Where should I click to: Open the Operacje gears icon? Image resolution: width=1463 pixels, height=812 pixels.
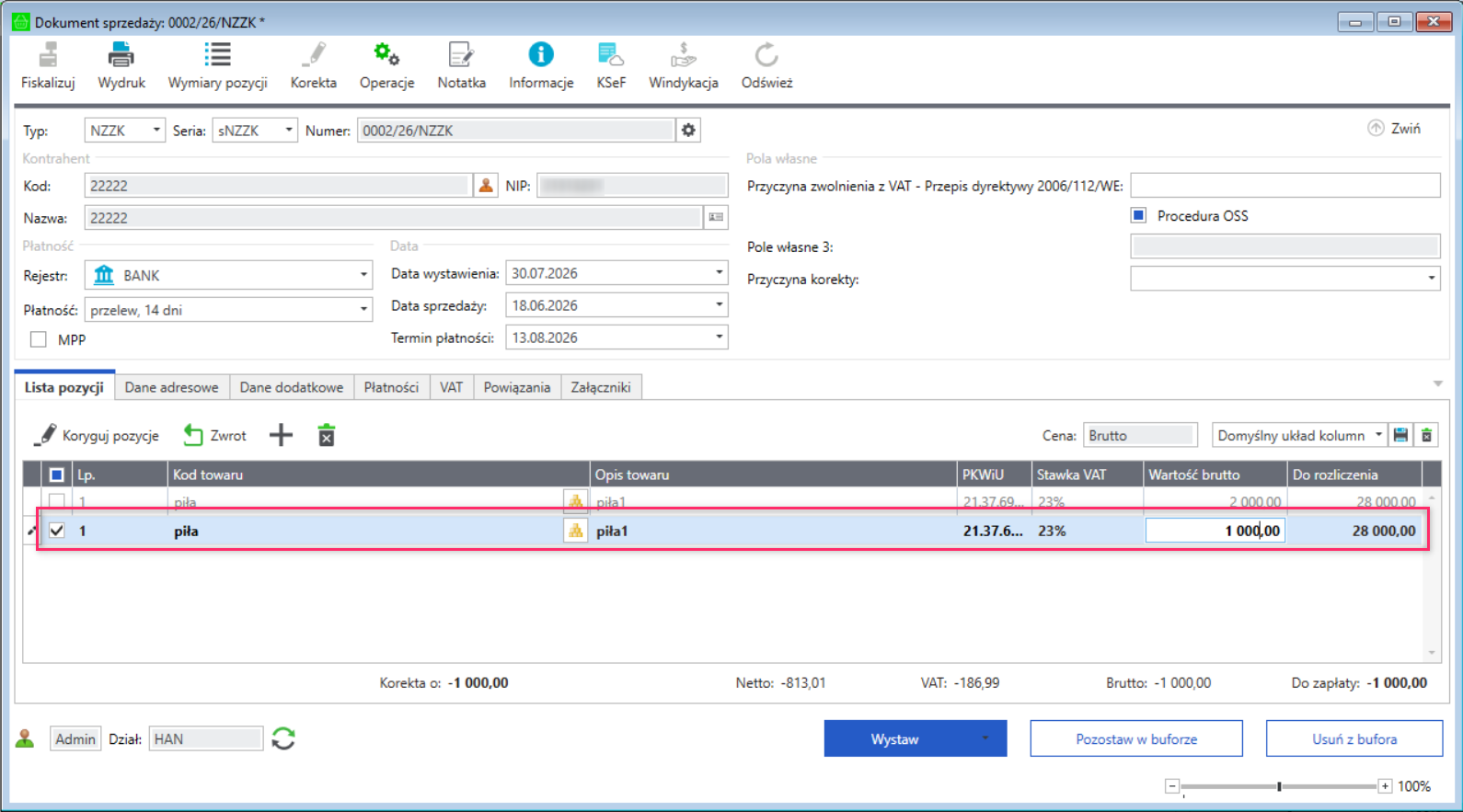386,55
